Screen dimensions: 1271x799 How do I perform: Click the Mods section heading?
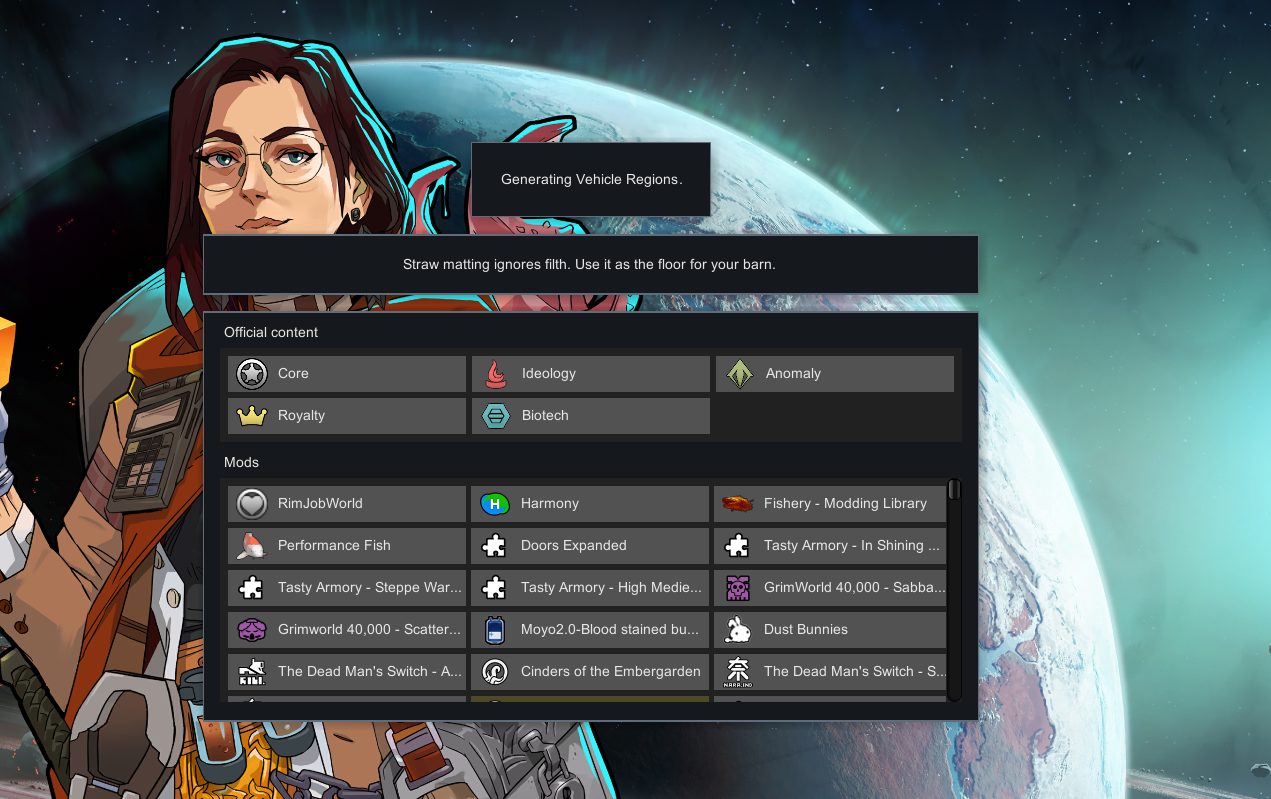[241, 462]
